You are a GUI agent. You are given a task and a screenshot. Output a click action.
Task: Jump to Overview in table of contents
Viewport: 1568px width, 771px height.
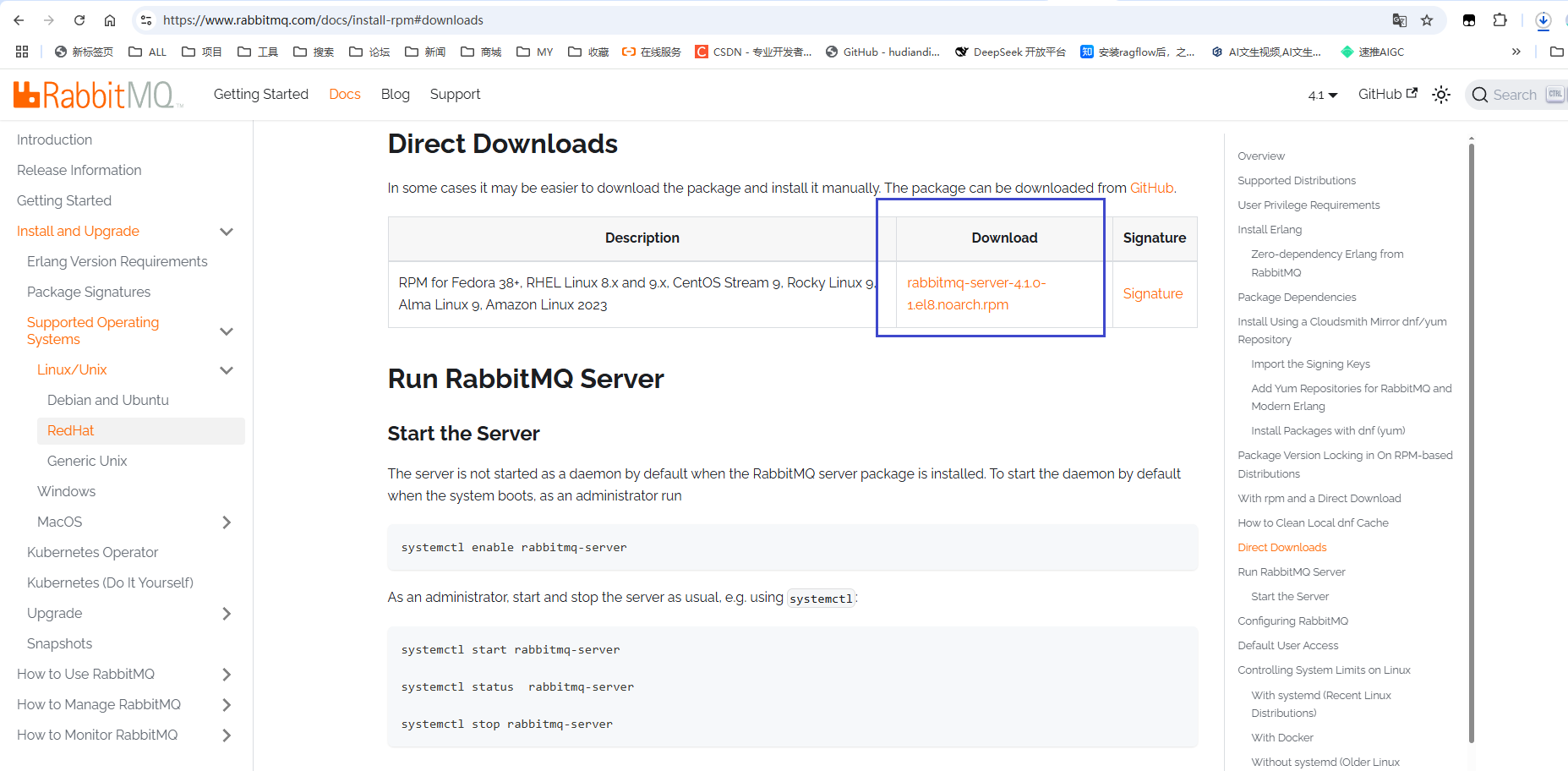pos(1261,156)
